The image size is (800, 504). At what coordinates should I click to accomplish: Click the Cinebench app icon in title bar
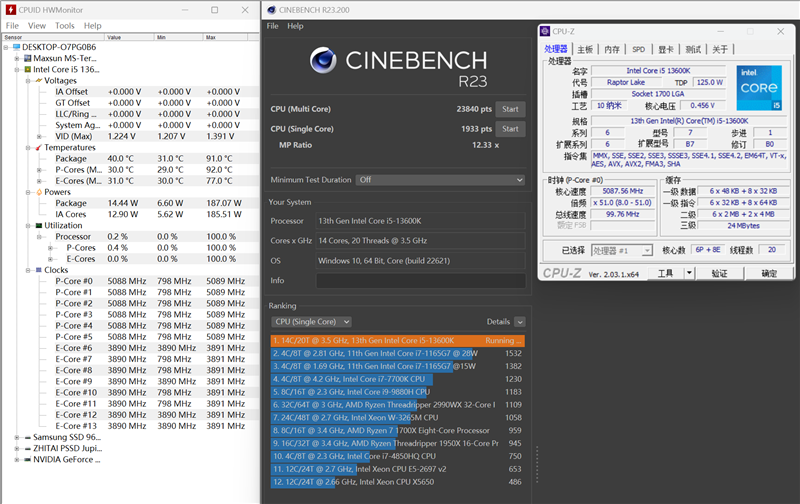(x=271, y=10)
